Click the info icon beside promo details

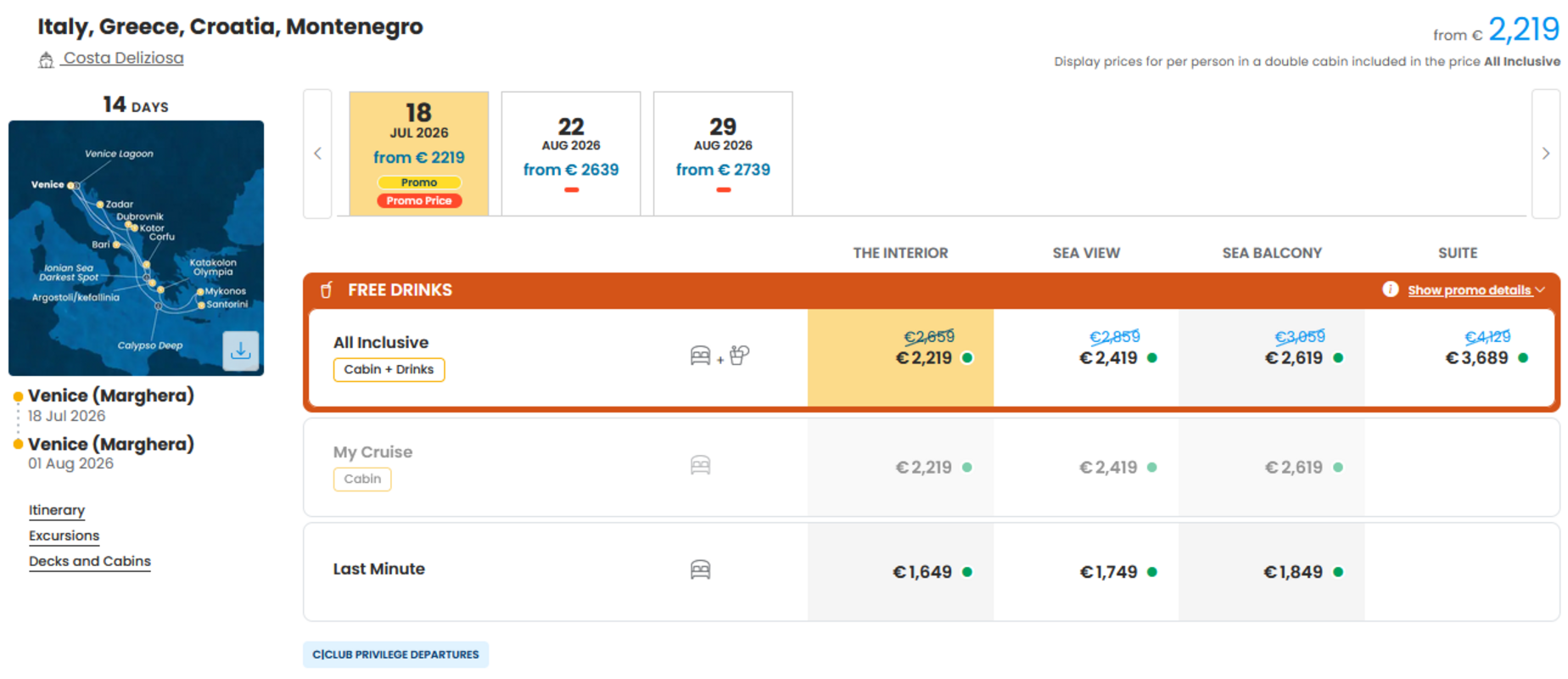[1390, 289]
